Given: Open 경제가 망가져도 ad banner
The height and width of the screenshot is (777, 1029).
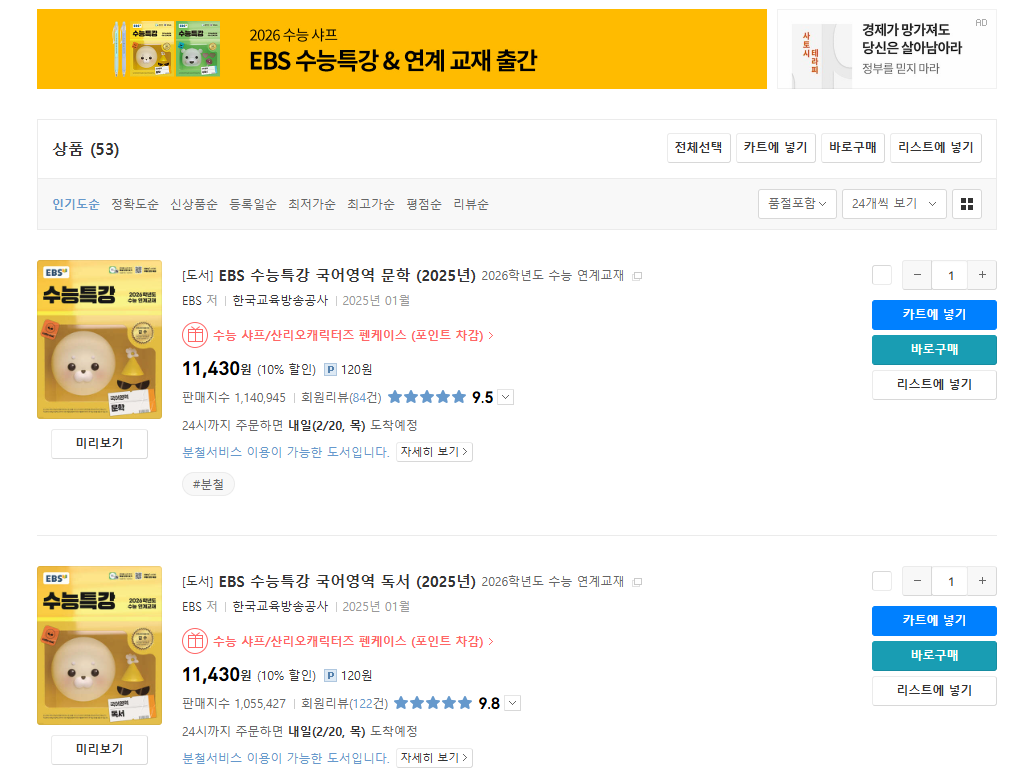Looking at the screenshot, I should (887, 49).
